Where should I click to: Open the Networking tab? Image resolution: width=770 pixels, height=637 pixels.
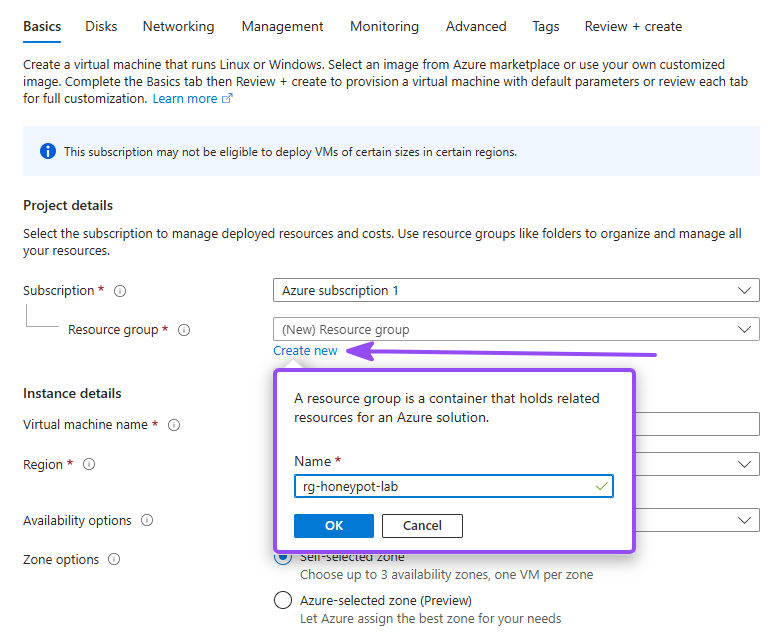[178, 27]
